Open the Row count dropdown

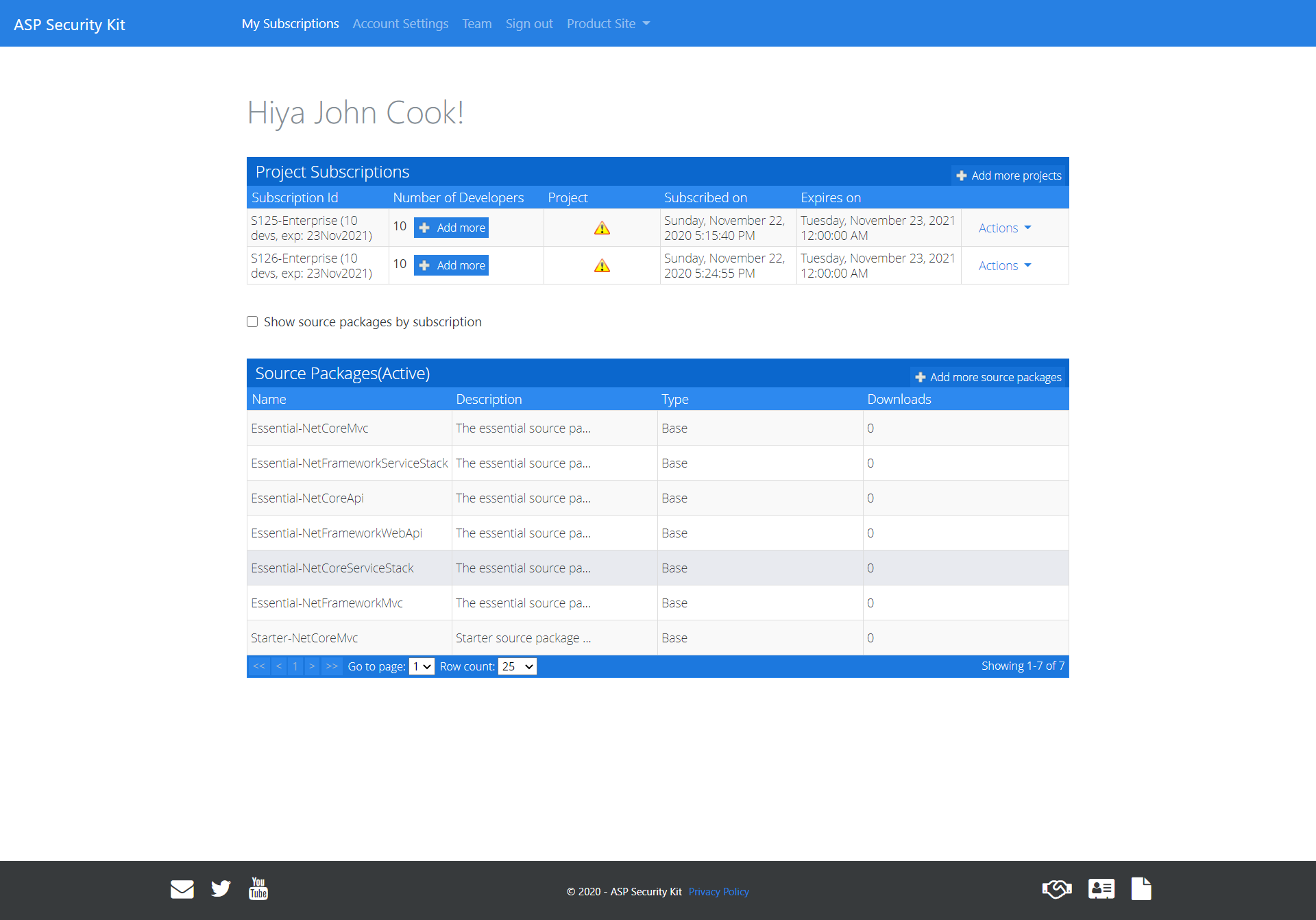tap(517, 666)
